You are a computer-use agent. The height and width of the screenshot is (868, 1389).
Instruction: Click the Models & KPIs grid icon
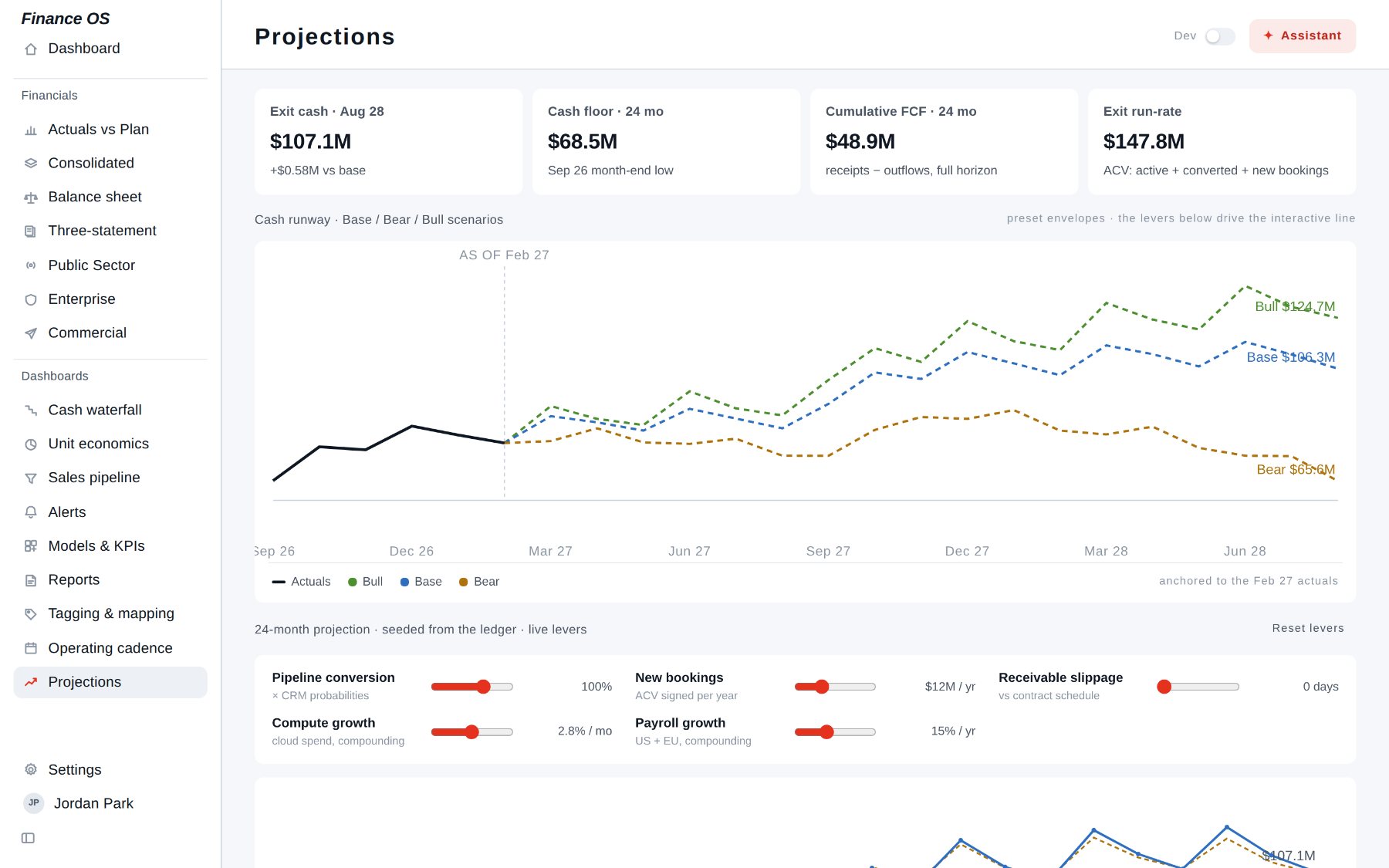pyautogui.click(x=31, y=546)
